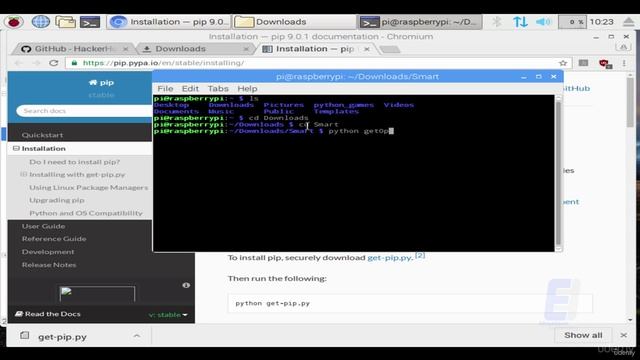Image resolution: width=640 pixels, height=360 pixels.
Task: Launch a terminal from the panel icon
Action: click(90, 22)
